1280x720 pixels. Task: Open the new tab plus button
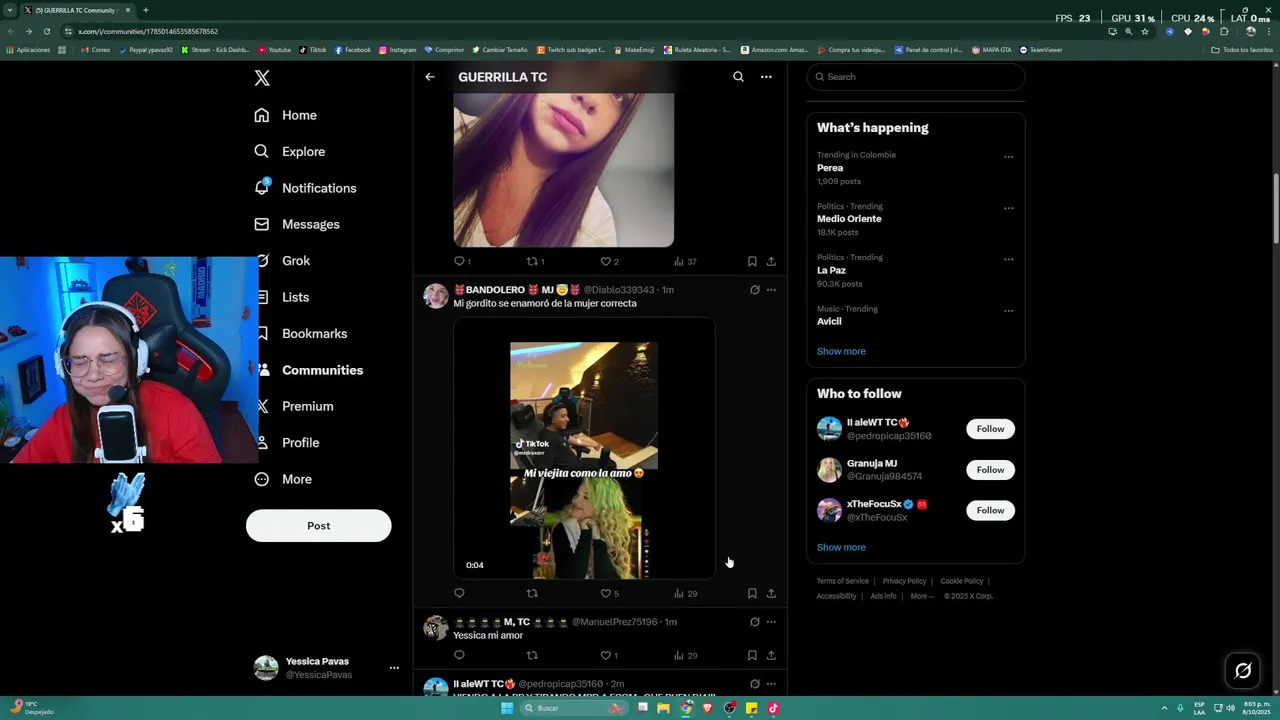click(146, 10)
